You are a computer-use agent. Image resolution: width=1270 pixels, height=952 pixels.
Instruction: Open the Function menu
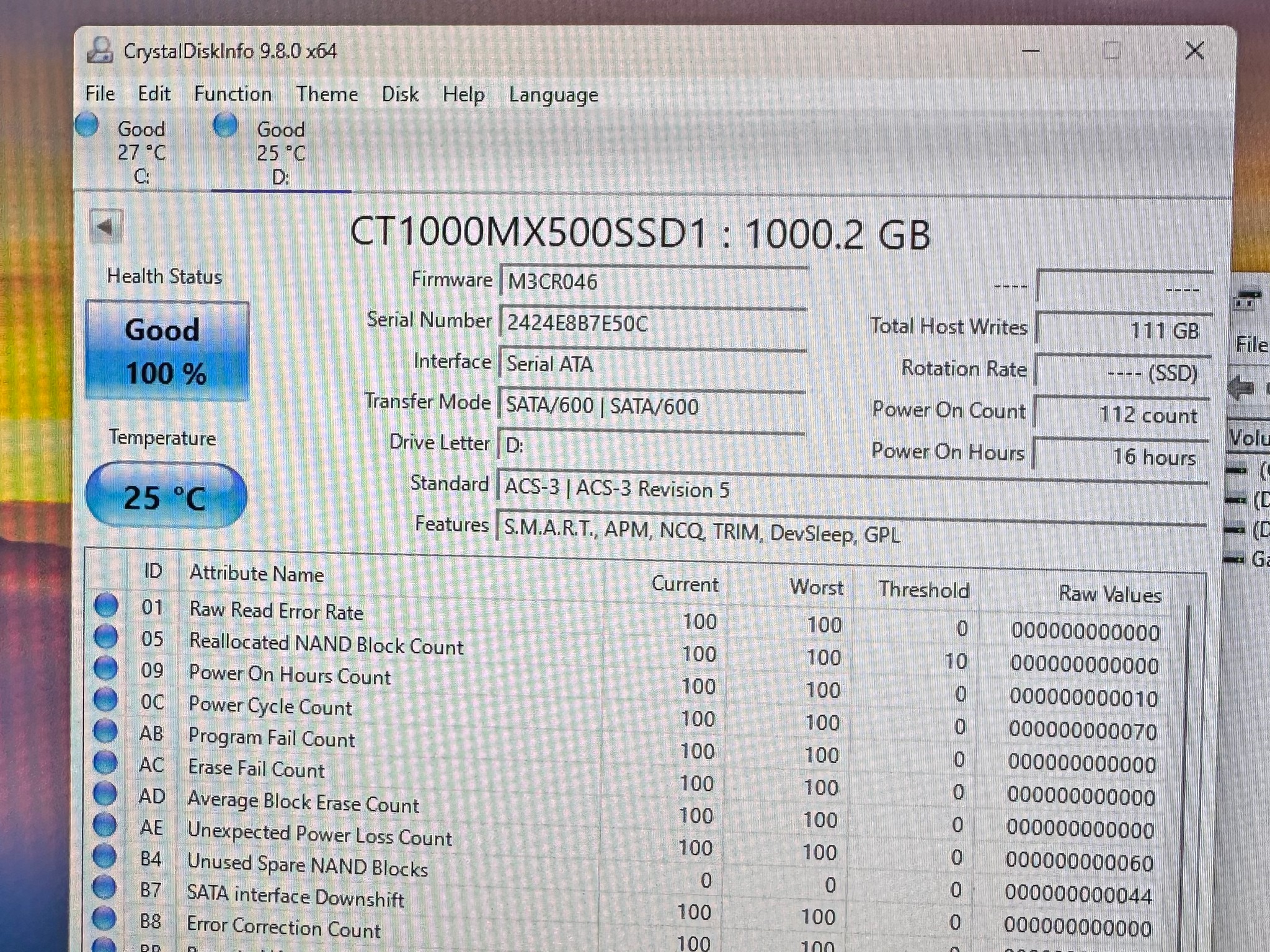click(233, 94)
